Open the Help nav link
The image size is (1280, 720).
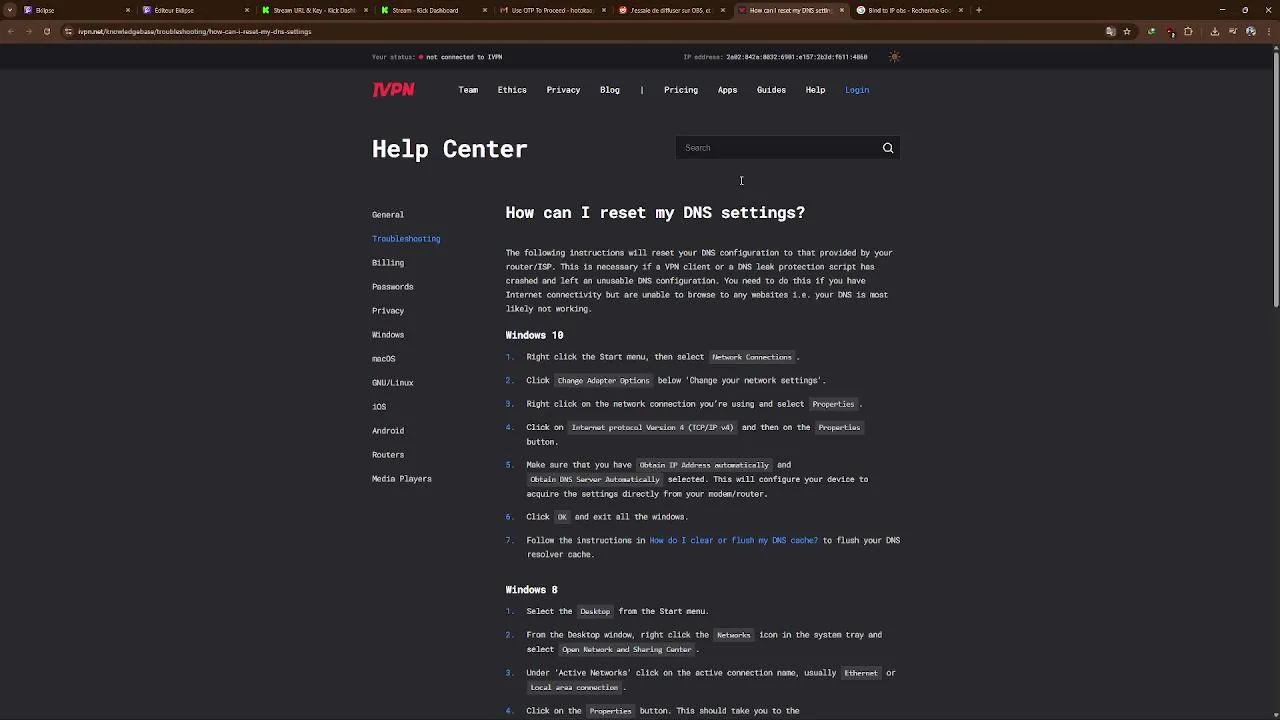tap(815, 90)
